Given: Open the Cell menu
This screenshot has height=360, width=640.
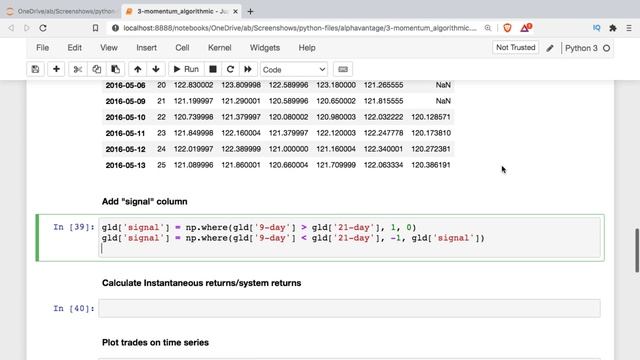Looking at the screenshot, I should 182,48.
